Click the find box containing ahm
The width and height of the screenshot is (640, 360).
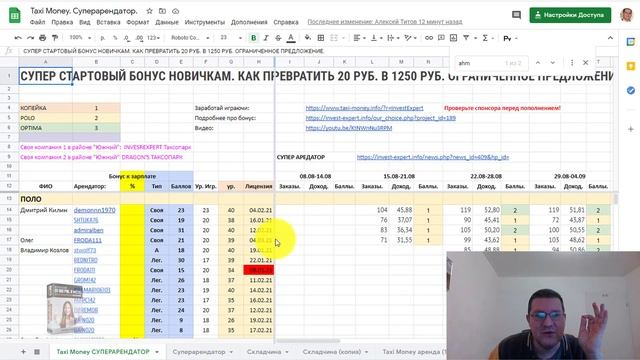491,63
